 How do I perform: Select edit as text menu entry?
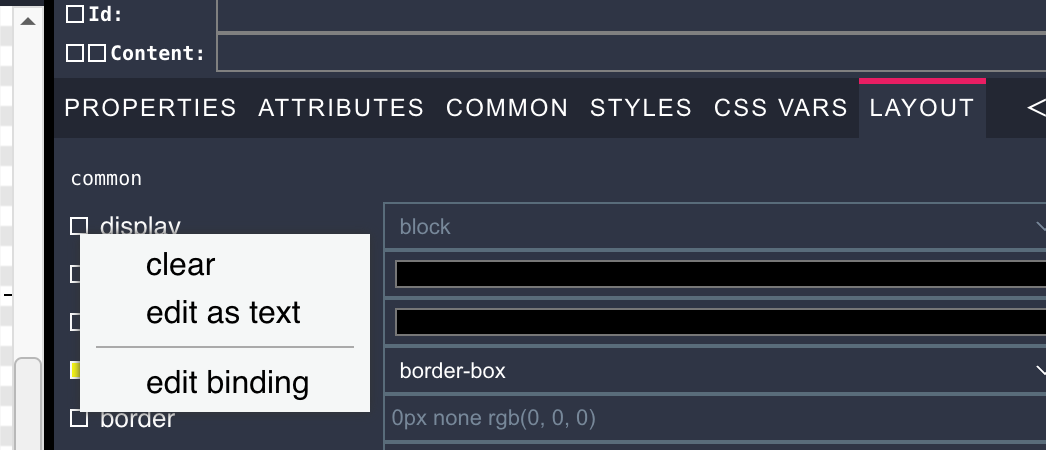pyautogui.click(x=223, y=313)
